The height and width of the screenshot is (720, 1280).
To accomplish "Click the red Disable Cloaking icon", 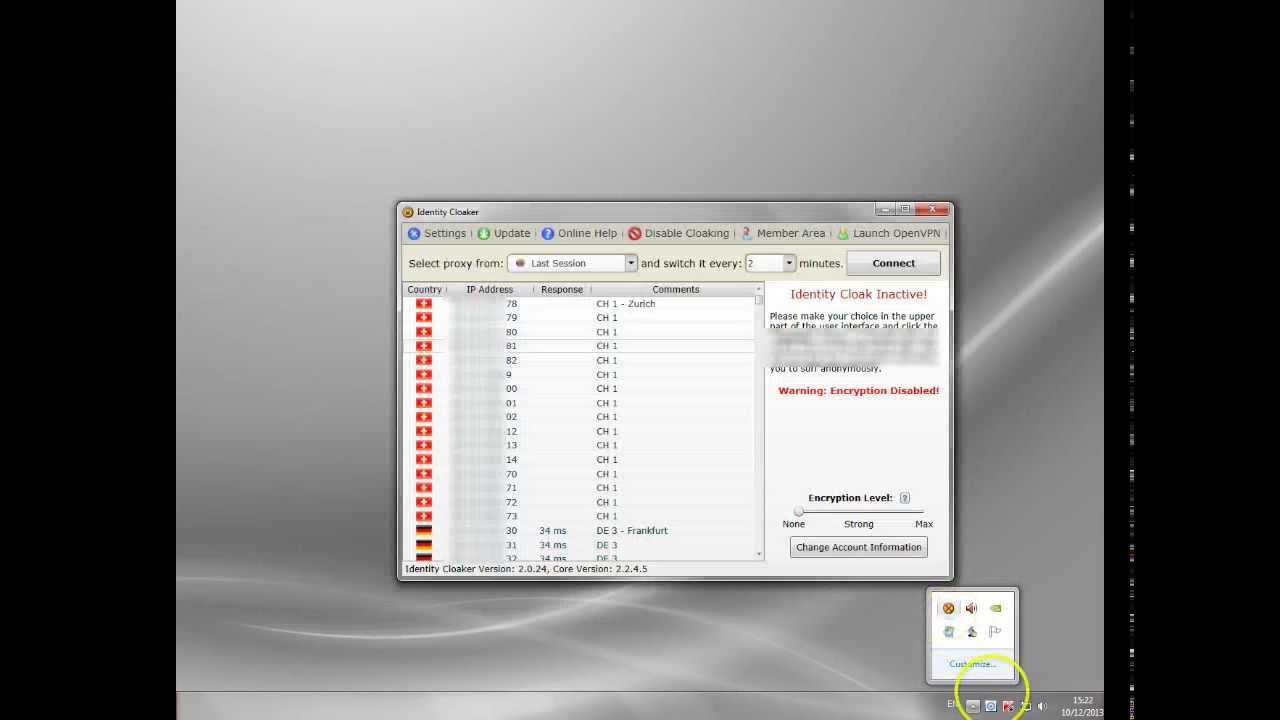I will (x=634, y=233).
